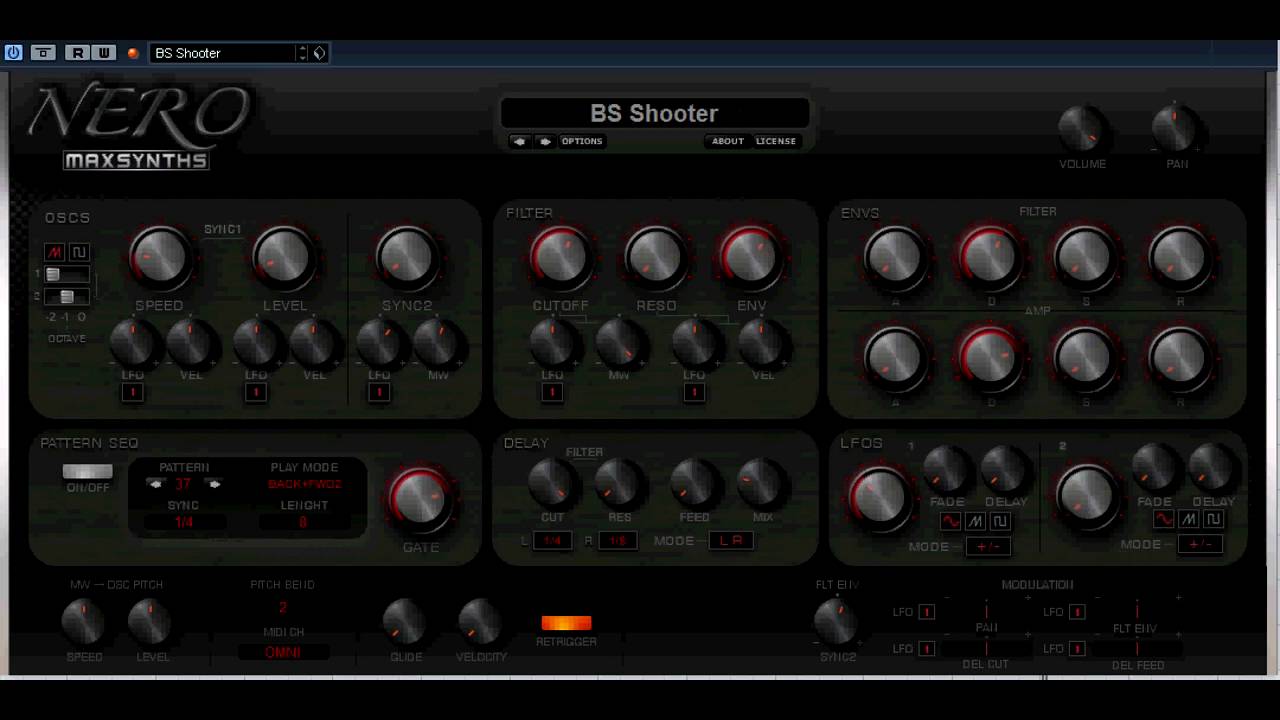1280x720 pixels.
Task: Click the FLT ENV SYNC2 knob
Action: point(837,622)
